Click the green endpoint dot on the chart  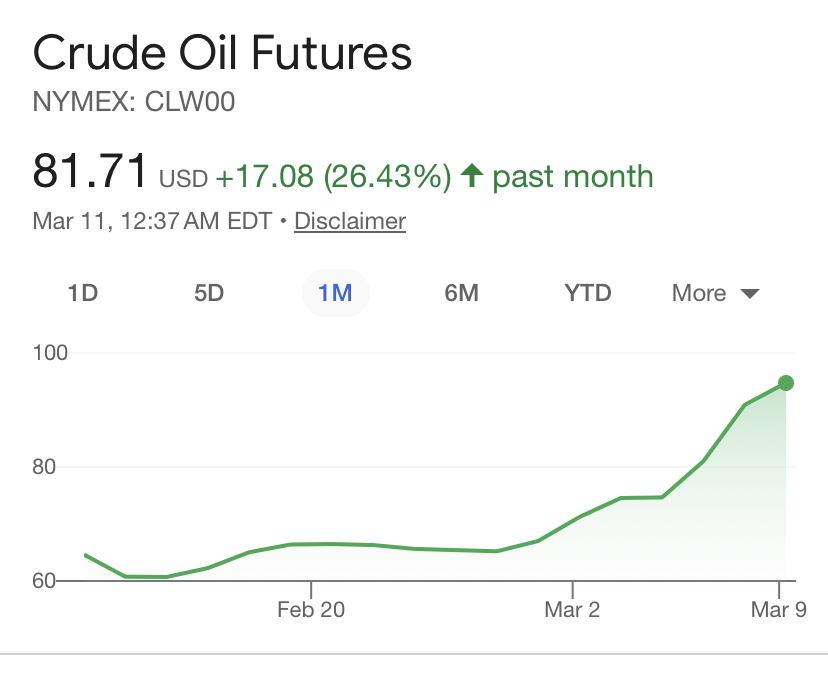[786, 383]
